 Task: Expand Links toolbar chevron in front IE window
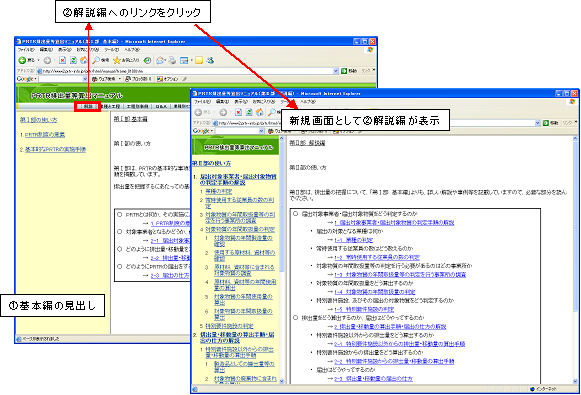[576, 122]
